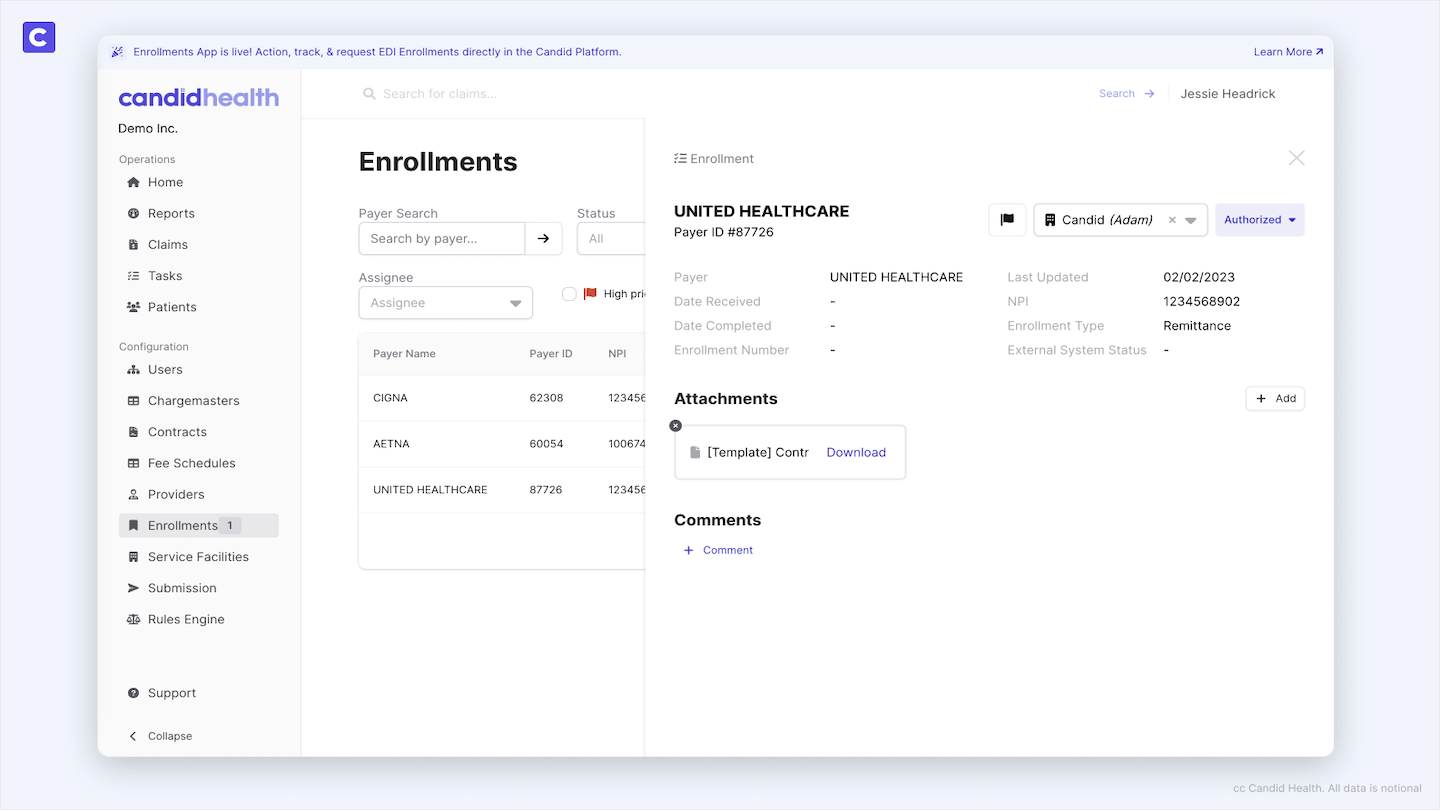The width and height of the screenshot is (1440, 810).
Task: Click the Search by payer input field
Action: pos(442,239)
